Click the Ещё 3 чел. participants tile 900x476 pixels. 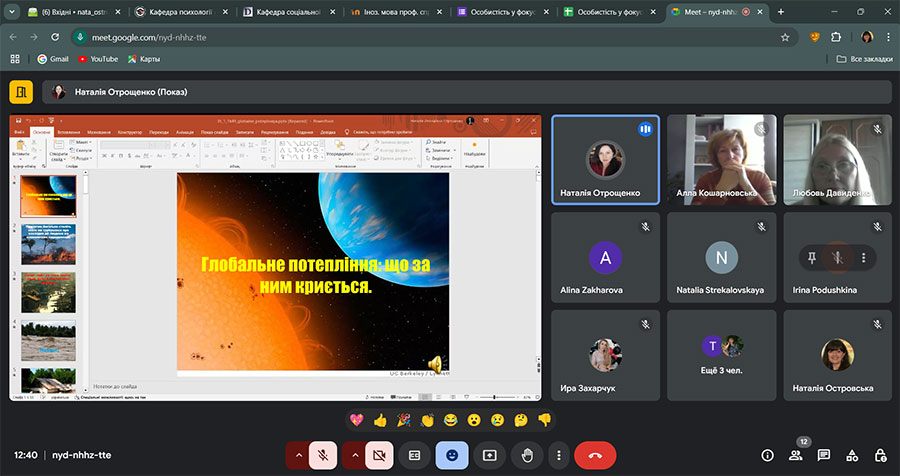coord(721,355)
